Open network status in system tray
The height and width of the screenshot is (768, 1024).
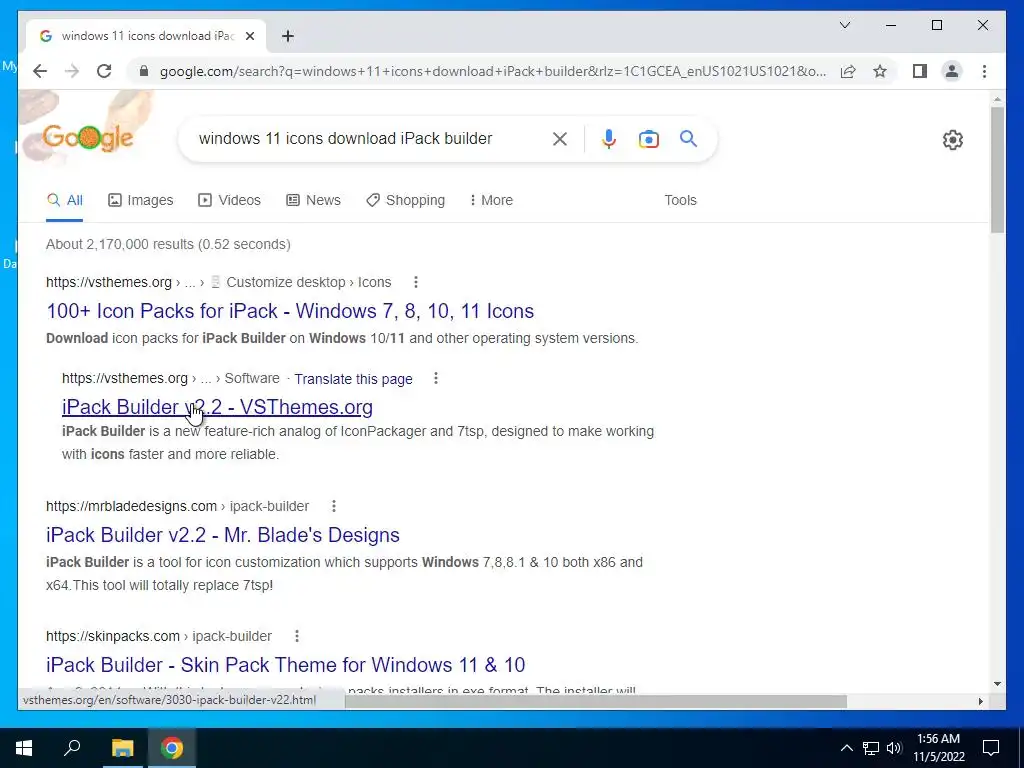pyautogui.click(x=871, y=748)
